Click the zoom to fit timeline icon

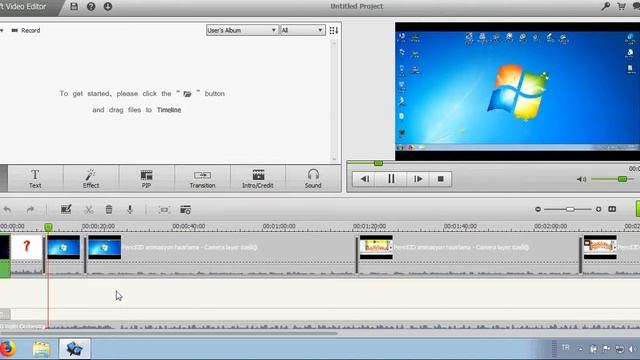coord(612,209)
